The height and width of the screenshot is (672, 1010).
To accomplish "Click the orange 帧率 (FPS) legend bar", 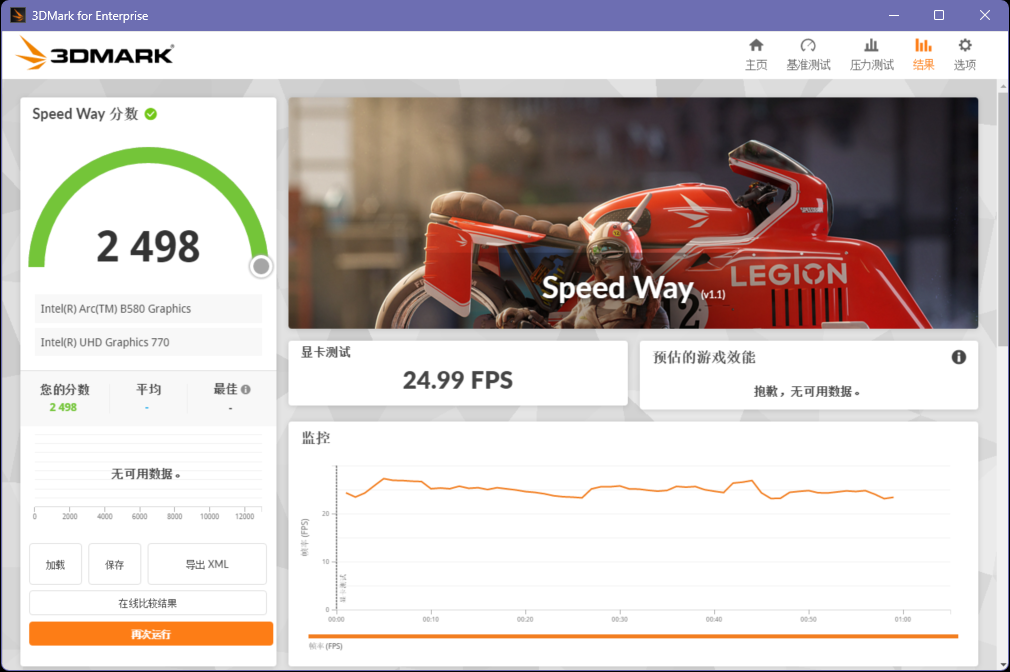I will (x=633, y=637).
